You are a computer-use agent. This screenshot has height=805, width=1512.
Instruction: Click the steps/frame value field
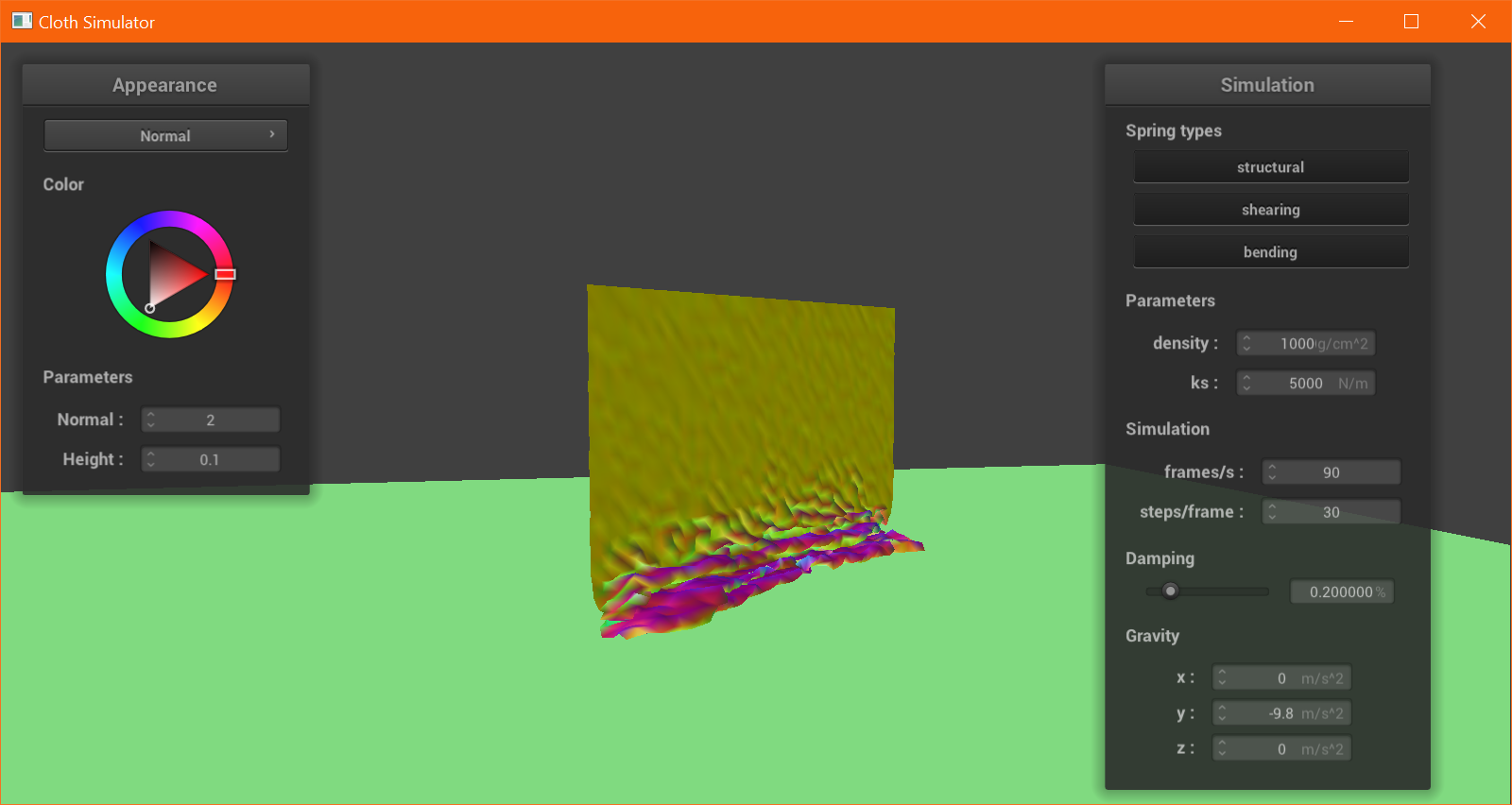pyautogui.click(x=1332, y=511)
